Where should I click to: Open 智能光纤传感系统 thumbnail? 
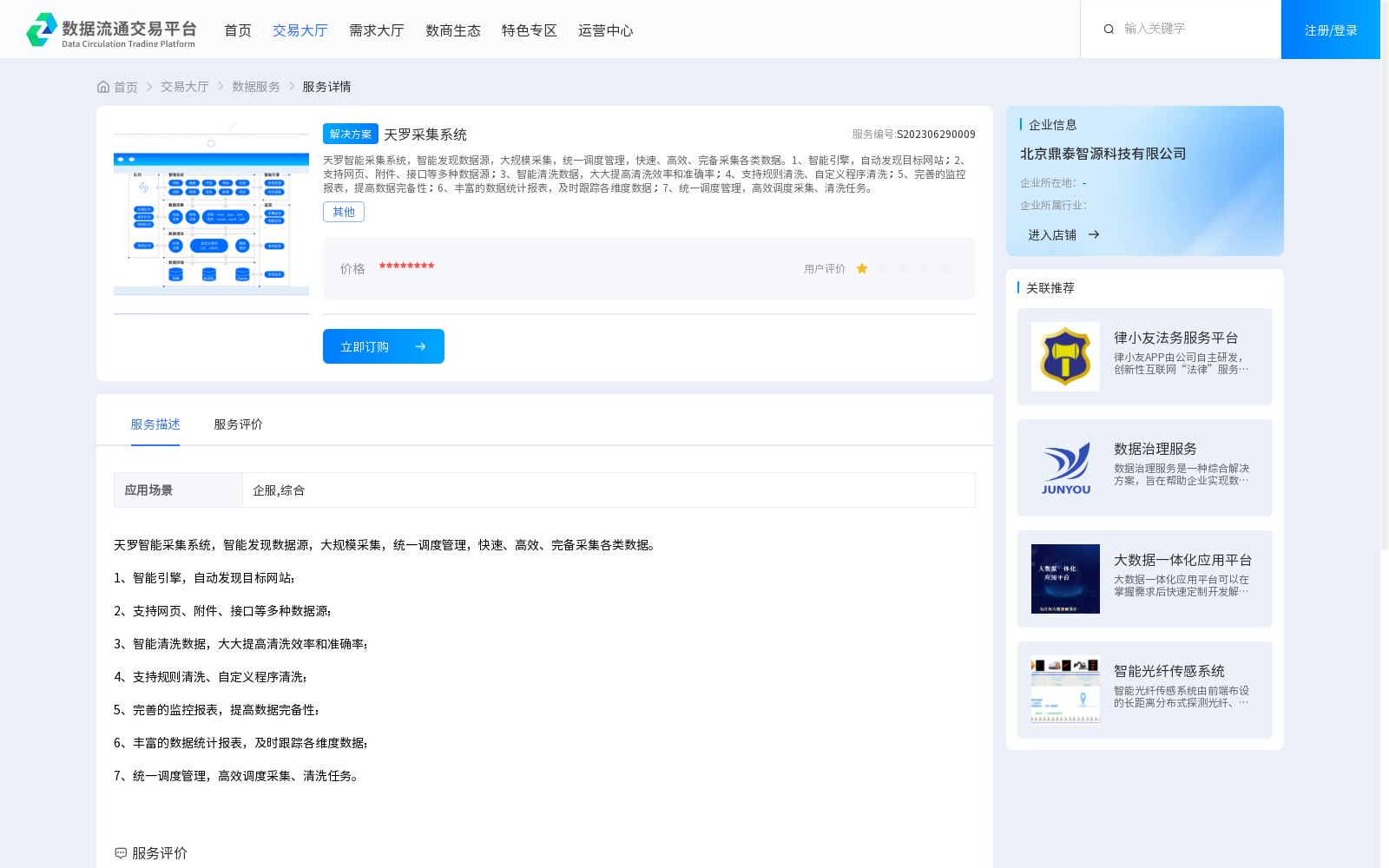[x=1065, y=690]
